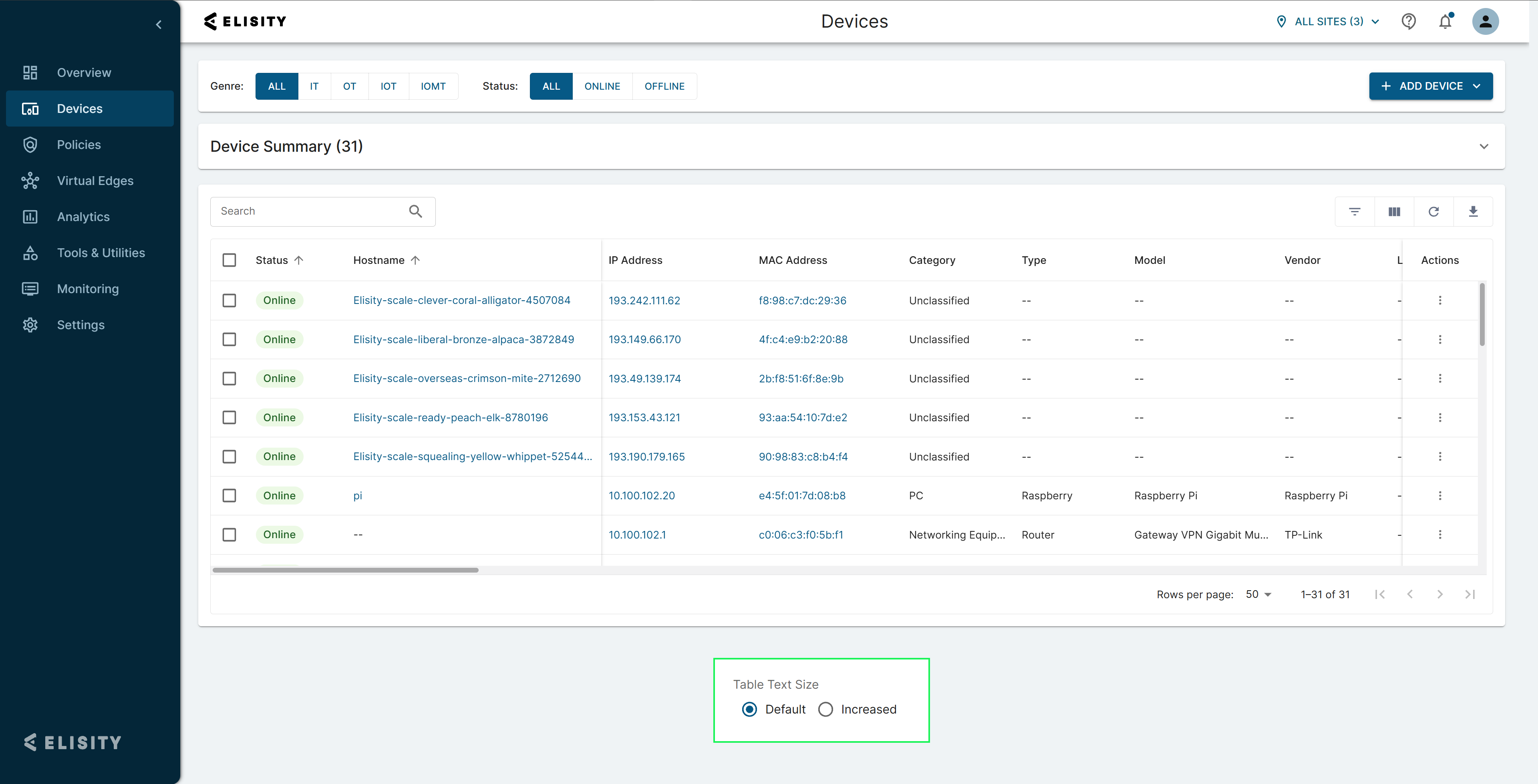The height and width of the screenshot is (784, 1538).
Task: Click the ADD DEVICE button
Action: [1431, 86]
